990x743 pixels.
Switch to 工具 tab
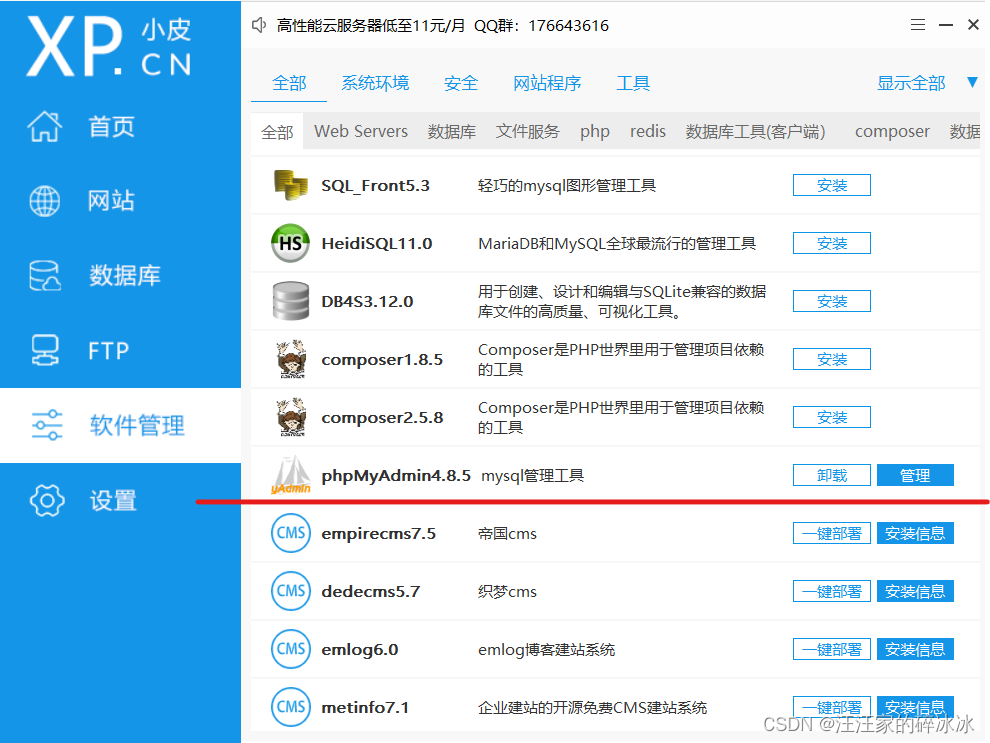(x=633, y=83)
